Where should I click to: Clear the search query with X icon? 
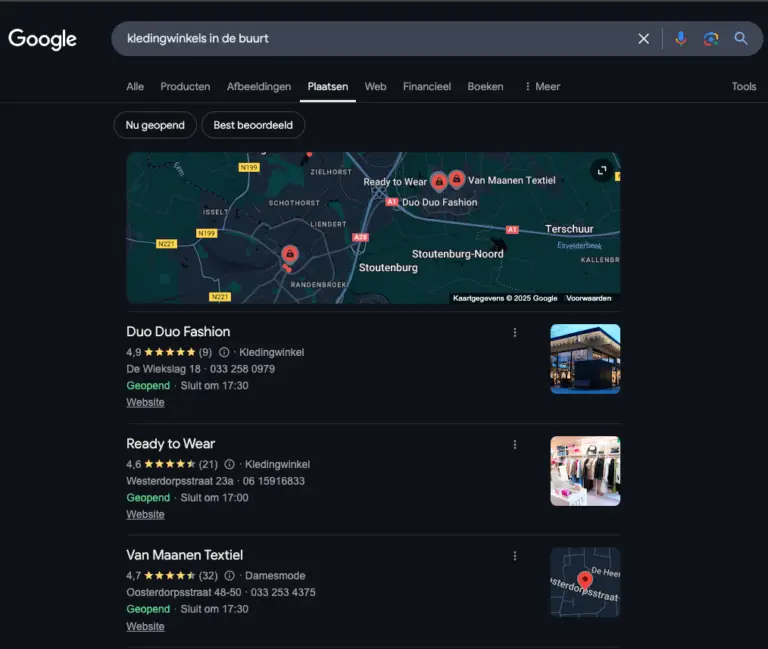(644, 39)
